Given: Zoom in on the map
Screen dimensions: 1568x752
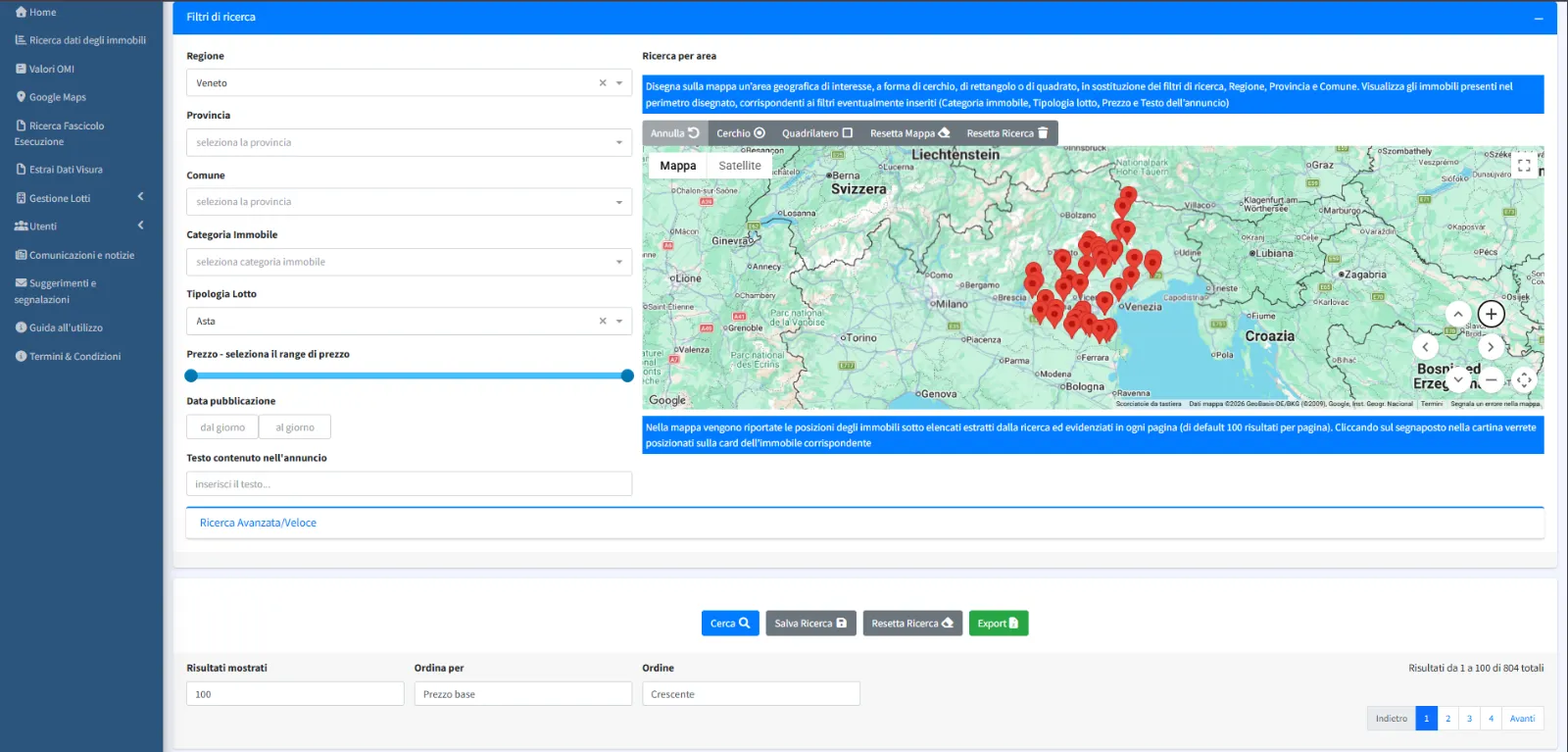Looking at the screenshot, I should [1492, 314].
